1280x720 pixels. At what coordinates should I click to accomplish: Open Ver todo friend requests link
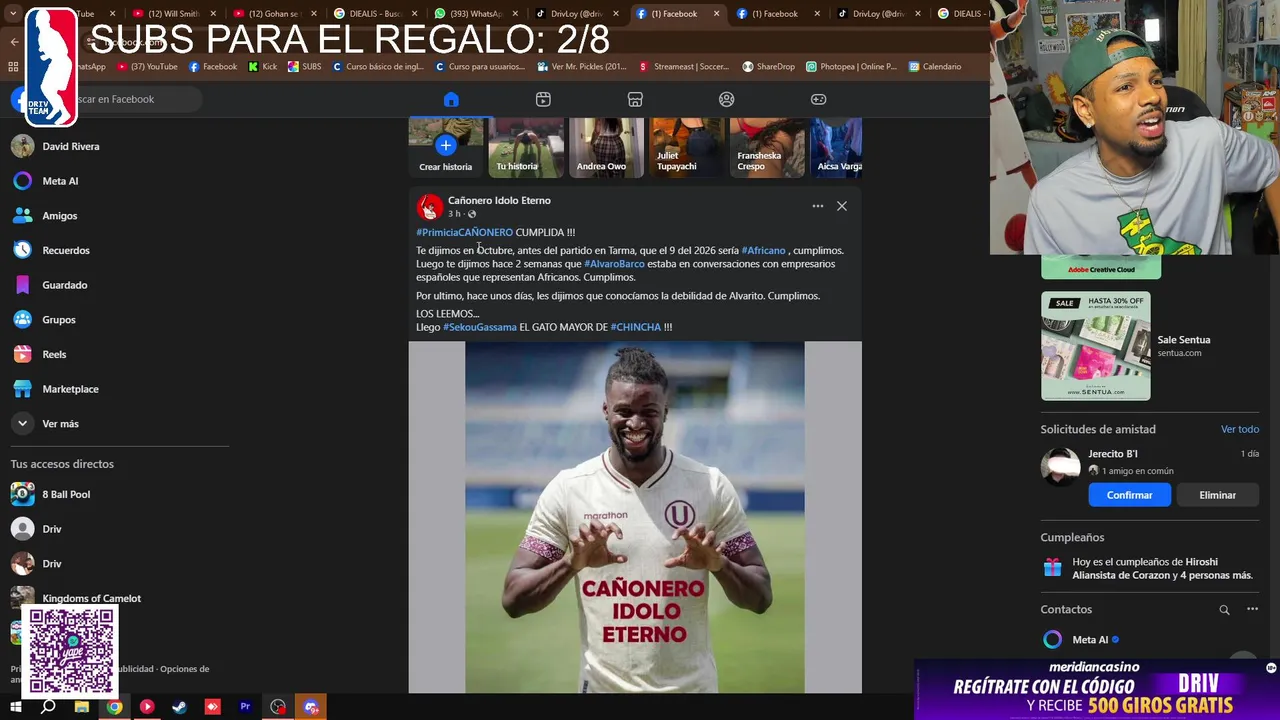(1240, 429)
